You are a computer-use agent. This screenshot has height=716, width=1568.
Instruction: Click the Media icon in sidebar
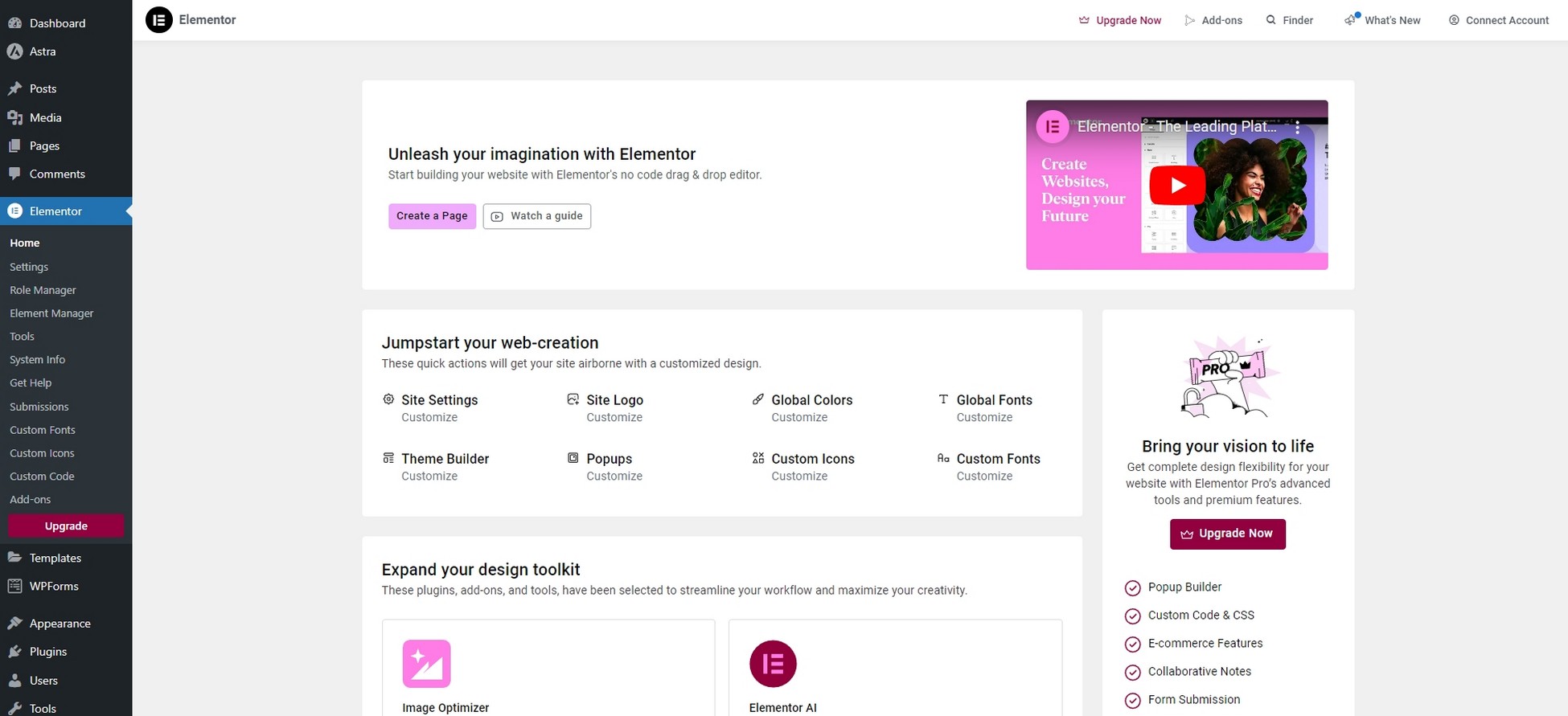14,117
